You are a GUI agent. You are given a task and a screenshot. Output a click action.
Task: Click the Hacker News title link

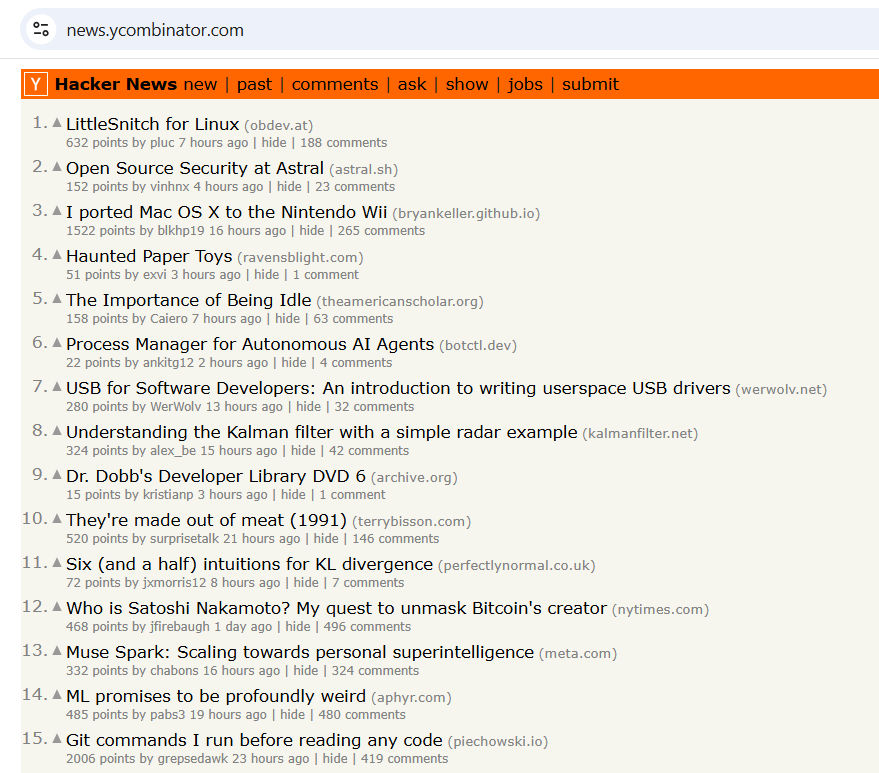click(116, 84)
